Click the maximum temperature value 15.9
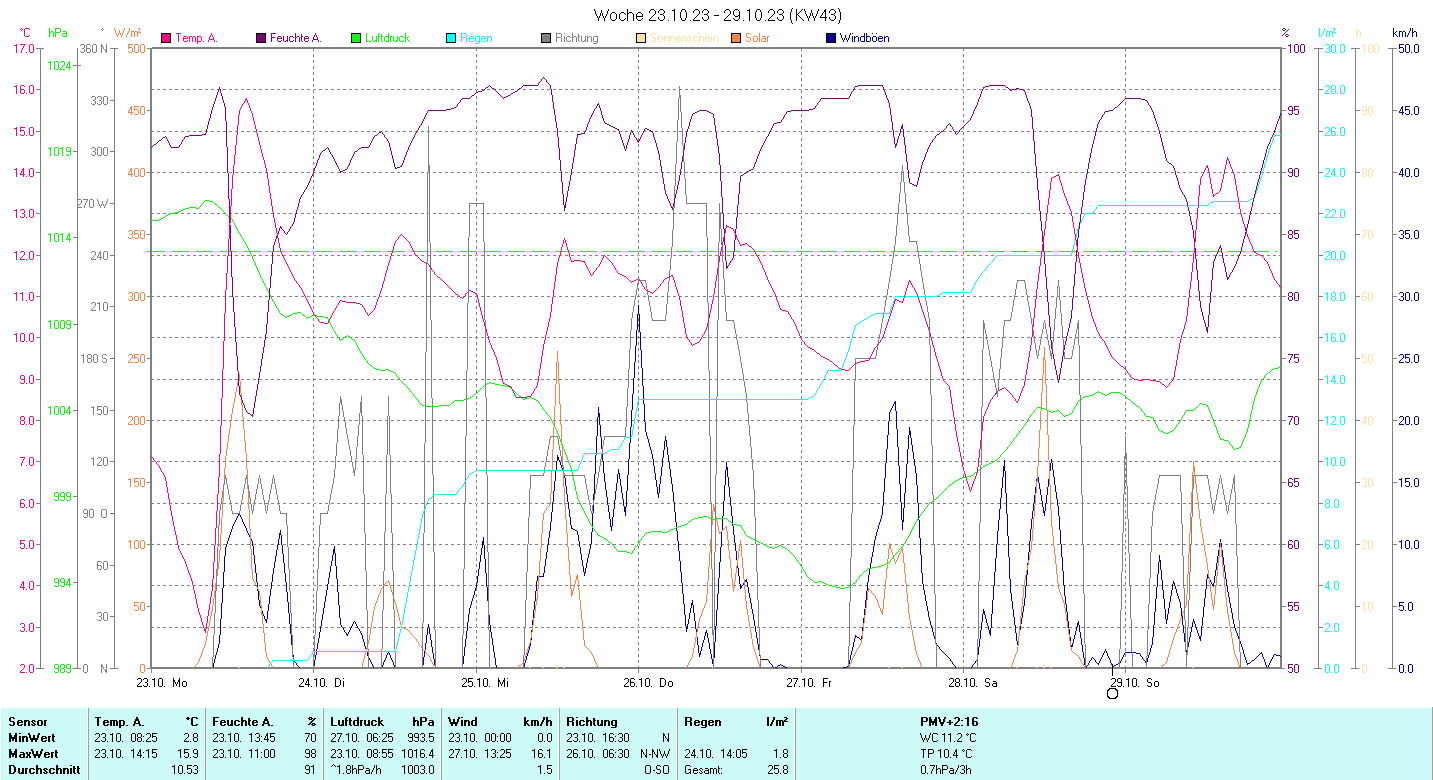The width and height of the screenshot is (1433, 780). pos(188,754)
